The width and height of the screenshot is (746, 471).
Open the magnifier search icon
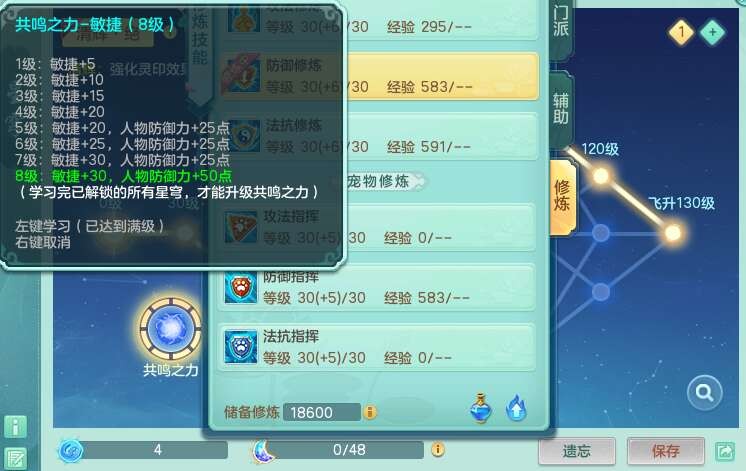[x=705, y=392]
